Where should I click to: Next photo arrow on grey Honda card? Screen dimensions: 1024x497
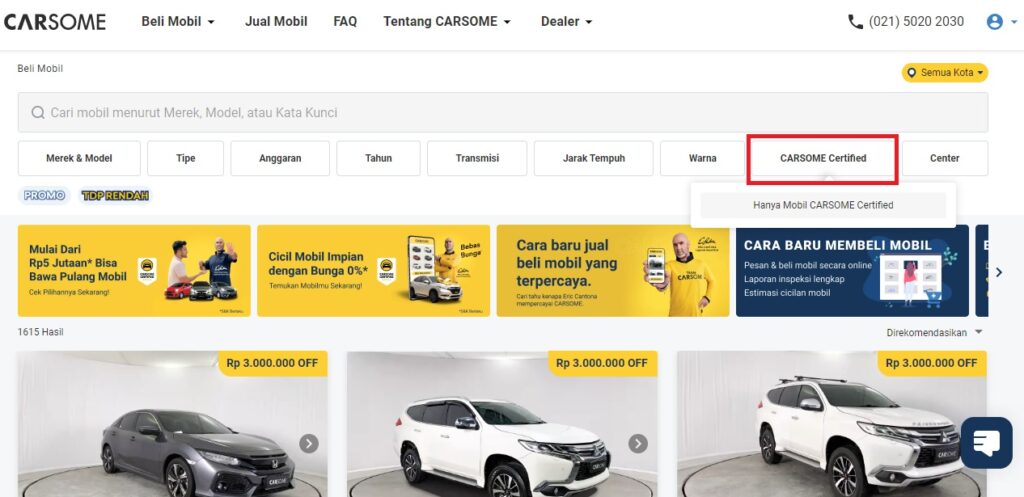point(309,443)
